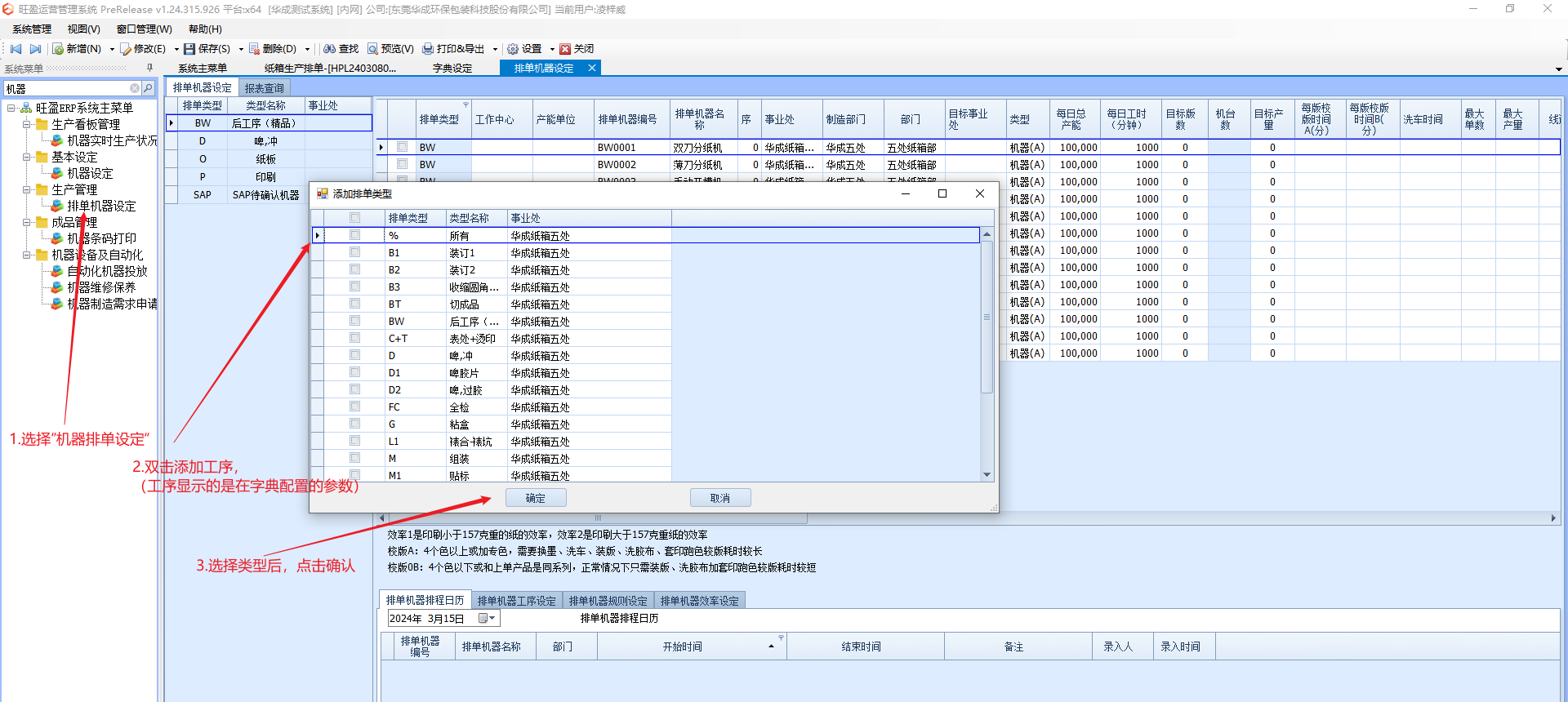
Task: Sort by 排单类型 column in dialog
Action: pos(416,218)
